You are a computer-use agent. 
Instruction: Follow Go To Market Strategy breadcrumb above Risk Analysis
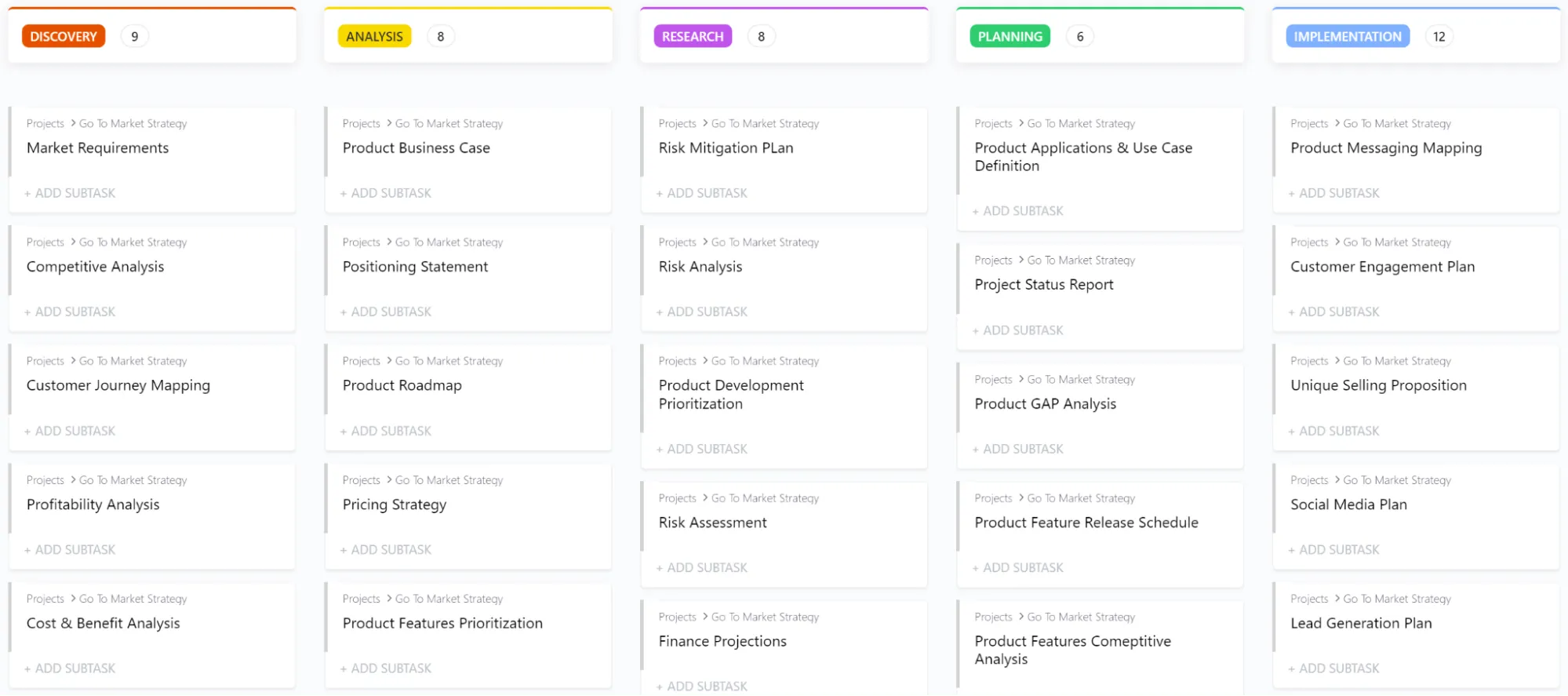point(765,242)
